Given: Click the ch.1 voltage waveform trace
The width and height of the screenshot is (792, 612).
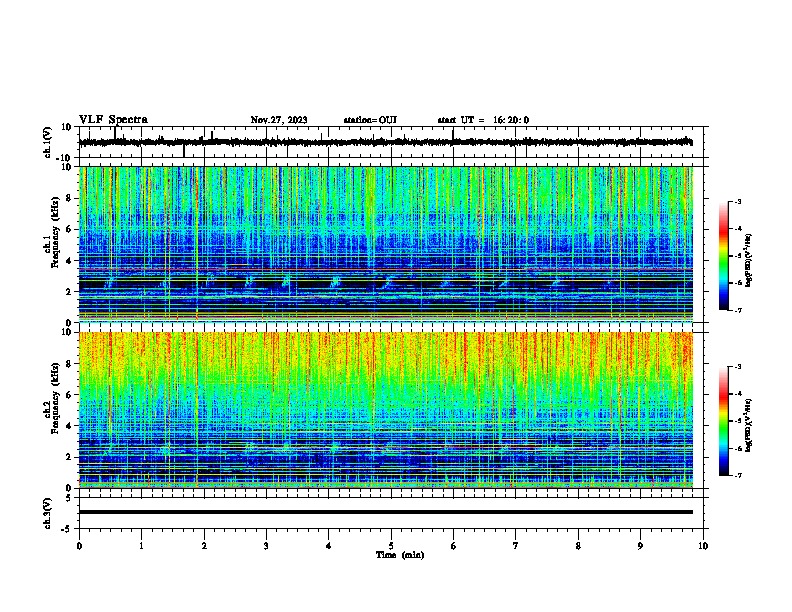Looking at the screenshot, I should point(385,142).
